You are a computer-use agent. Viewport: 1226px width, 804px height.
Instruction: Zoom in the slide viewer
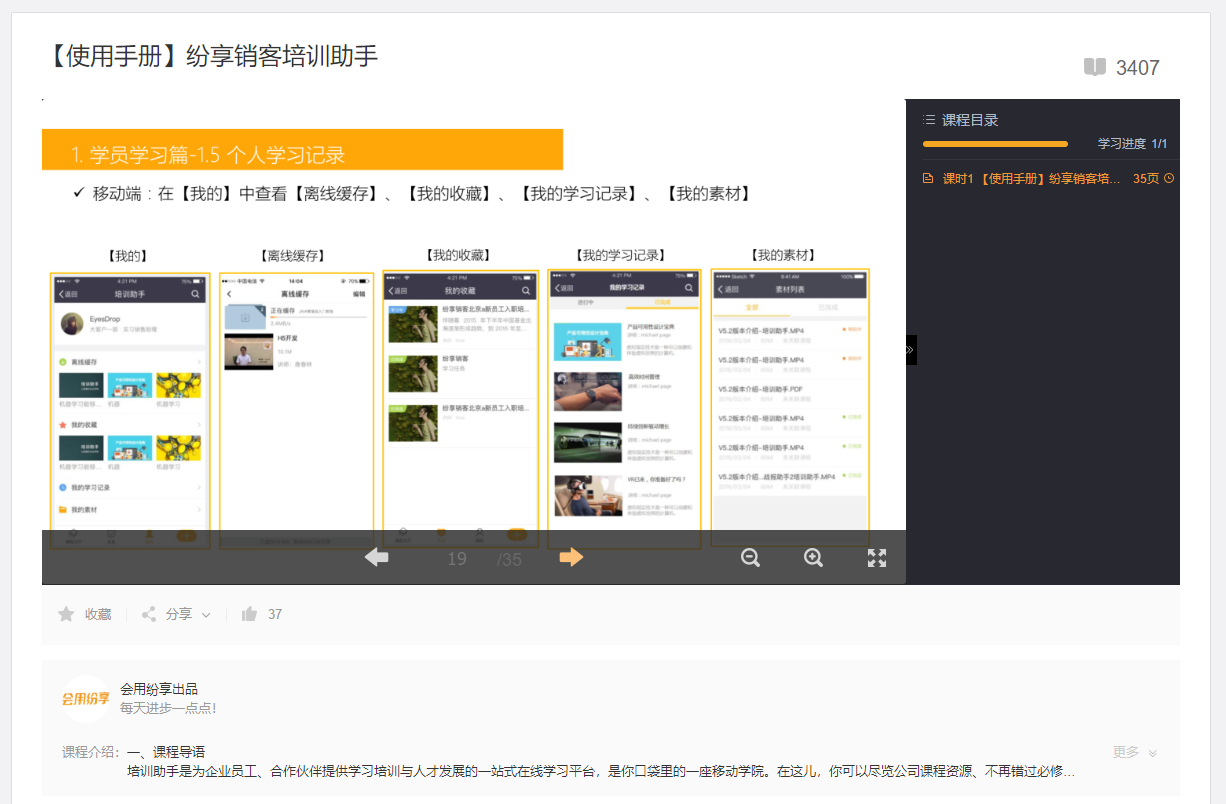click(814, 558)
